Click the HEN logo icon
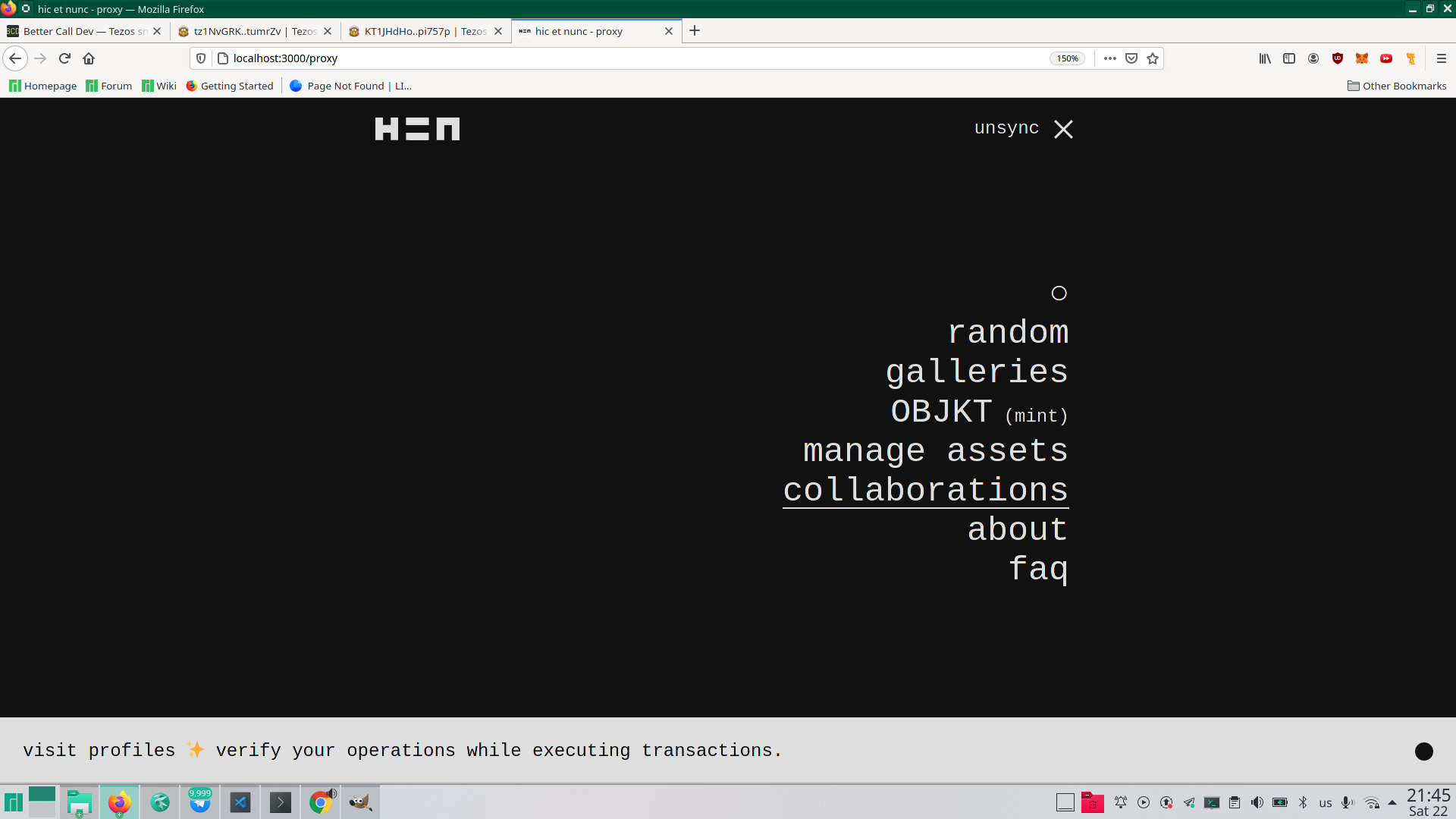 click(417, 129)
